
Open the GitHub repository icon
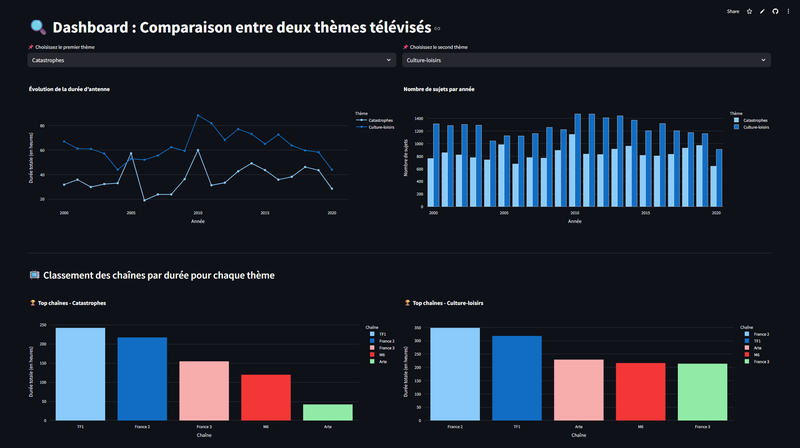tap(774, 11)
